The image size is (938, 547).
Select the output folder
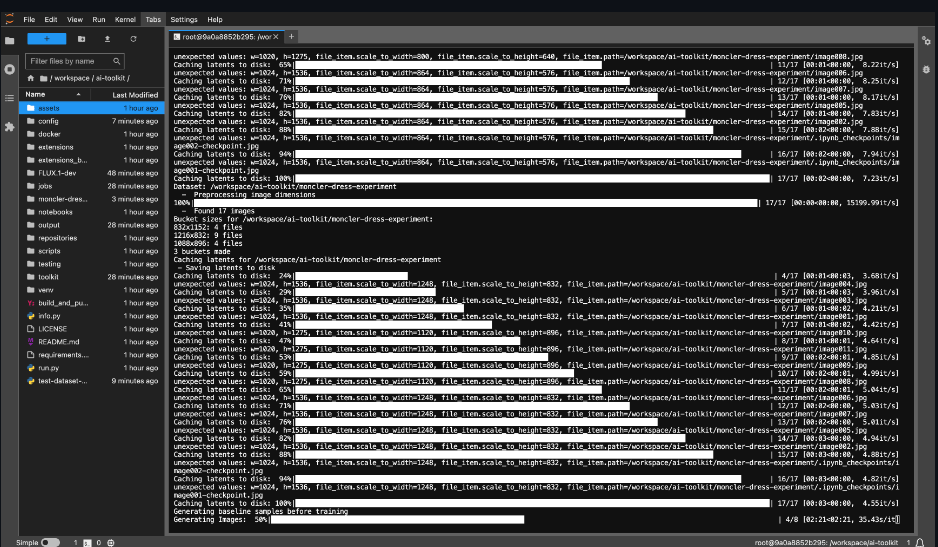[92, 225]
